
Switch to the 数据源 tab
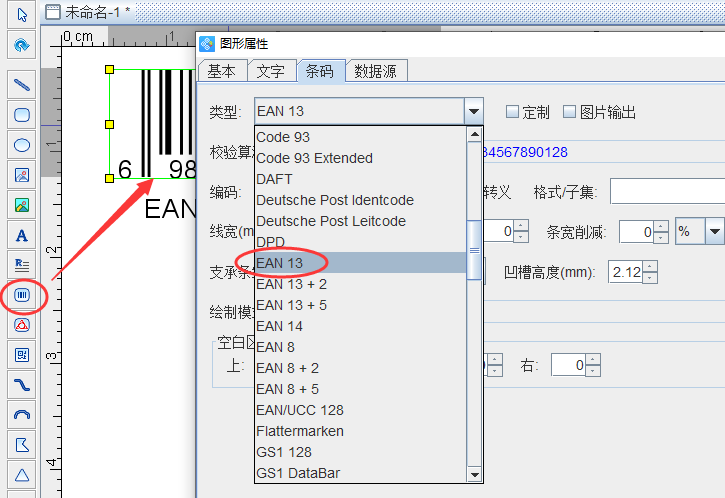[376, 71]
